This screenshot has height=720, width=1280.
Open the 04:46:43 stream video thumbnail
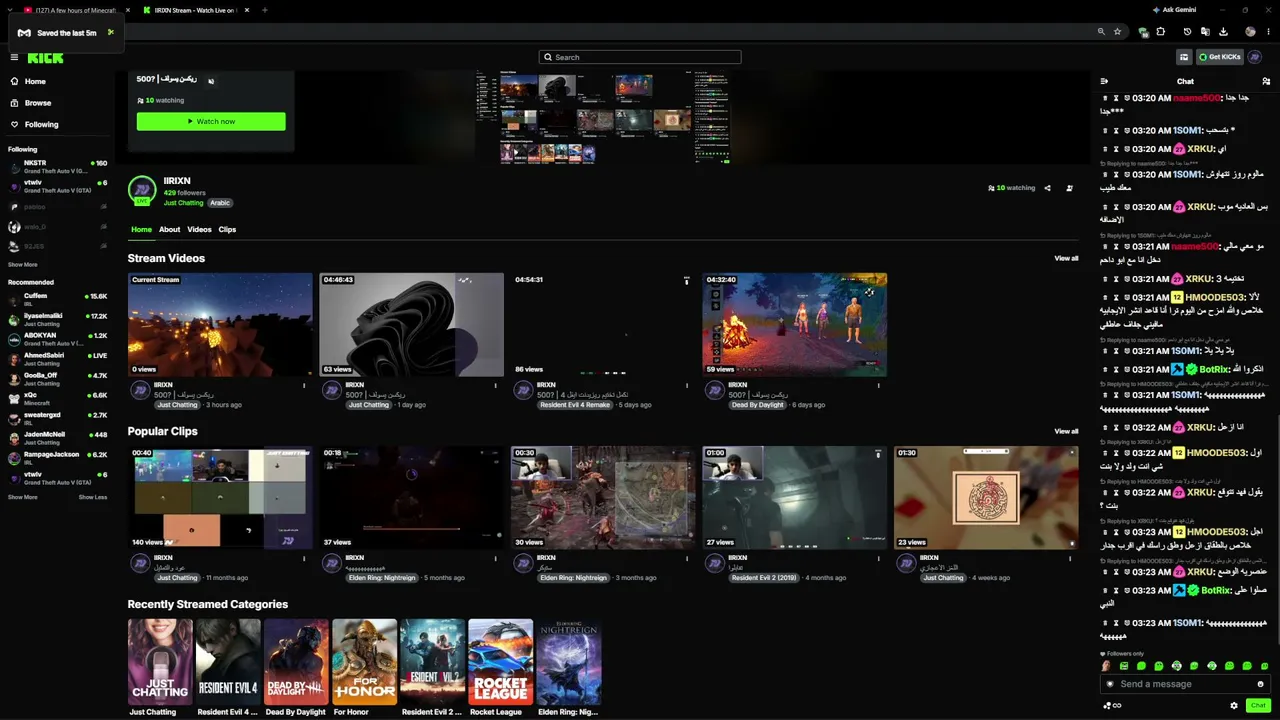tap(411, 325)
